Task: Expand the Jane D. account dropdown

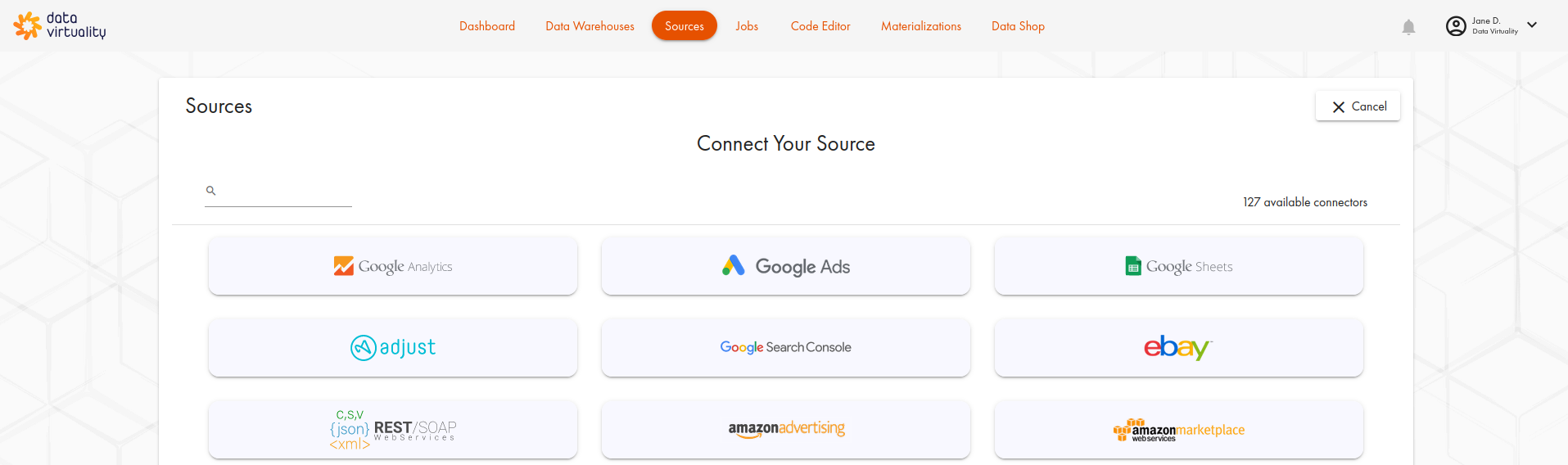Action: 1532,25
